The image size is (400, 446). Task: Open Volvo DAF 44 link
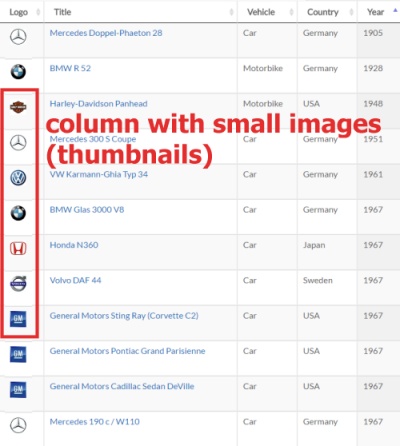tap(75, 280)
